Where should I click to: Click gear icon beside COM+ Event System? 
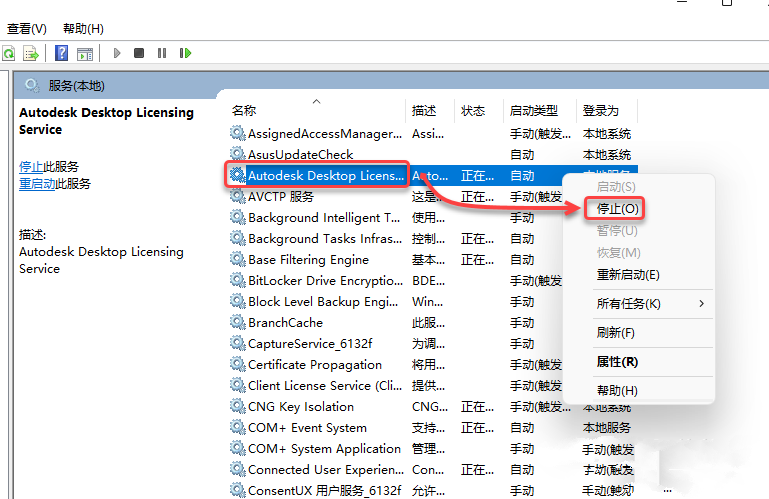(x=238, y=427)
